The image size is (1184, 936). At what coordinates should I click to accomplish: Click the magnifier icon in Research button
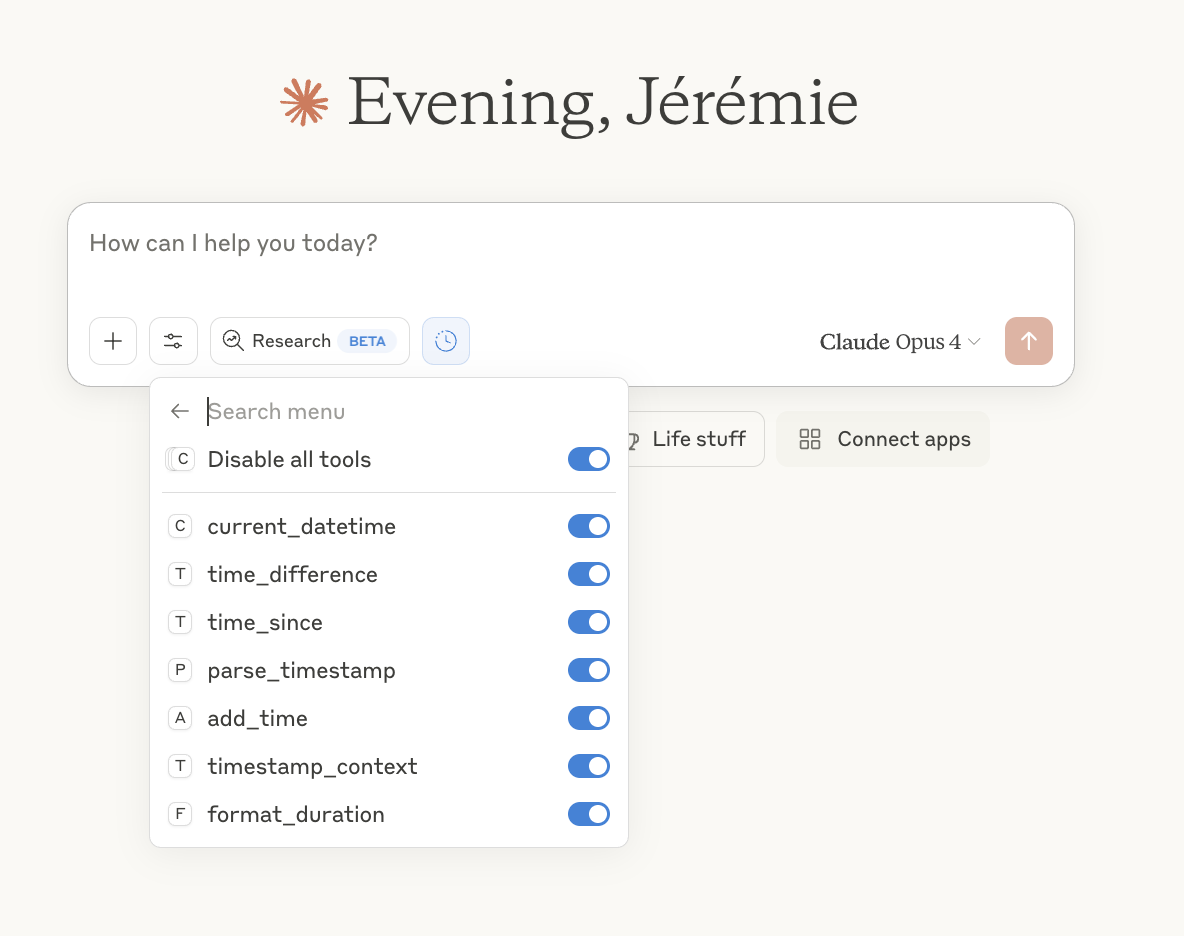pos(233,341)
